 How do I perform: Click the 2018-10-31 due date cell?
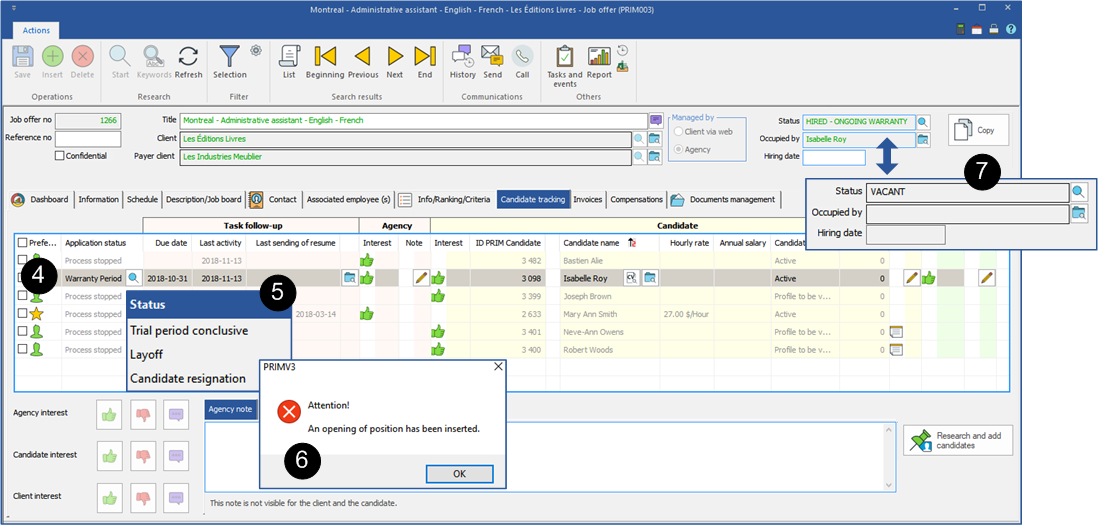pos(168,279)
